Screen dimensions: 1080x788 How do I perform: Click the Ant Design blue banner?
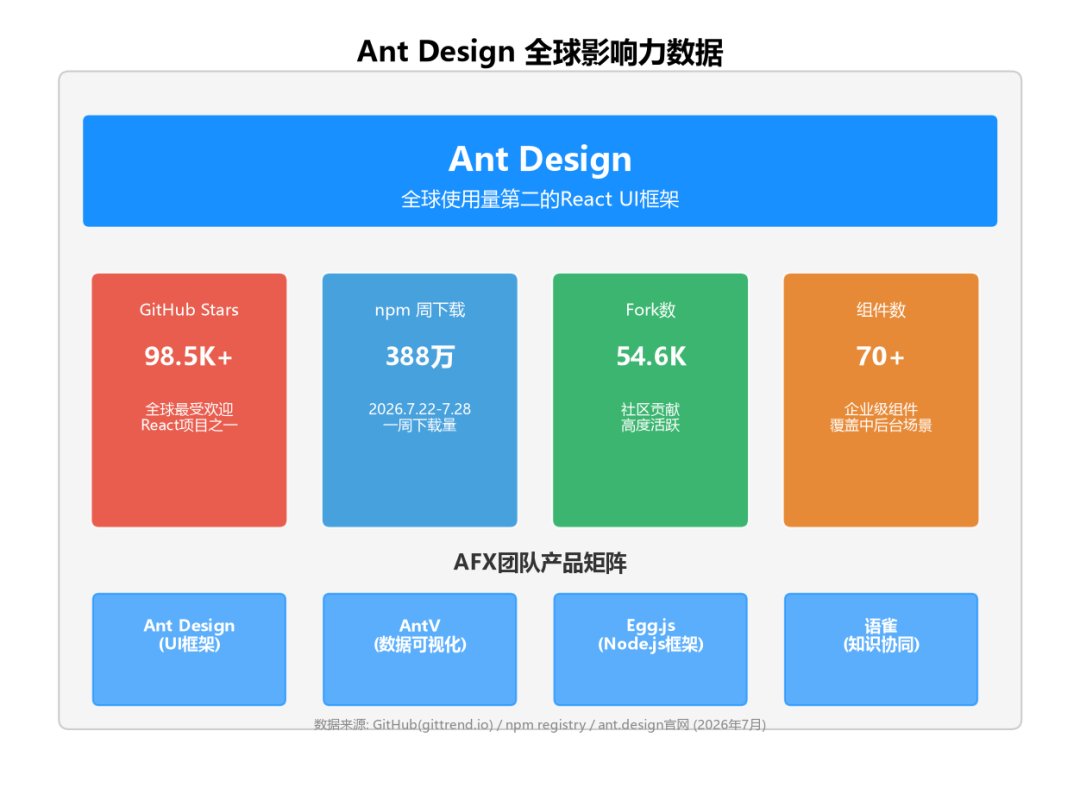point(540,171)
